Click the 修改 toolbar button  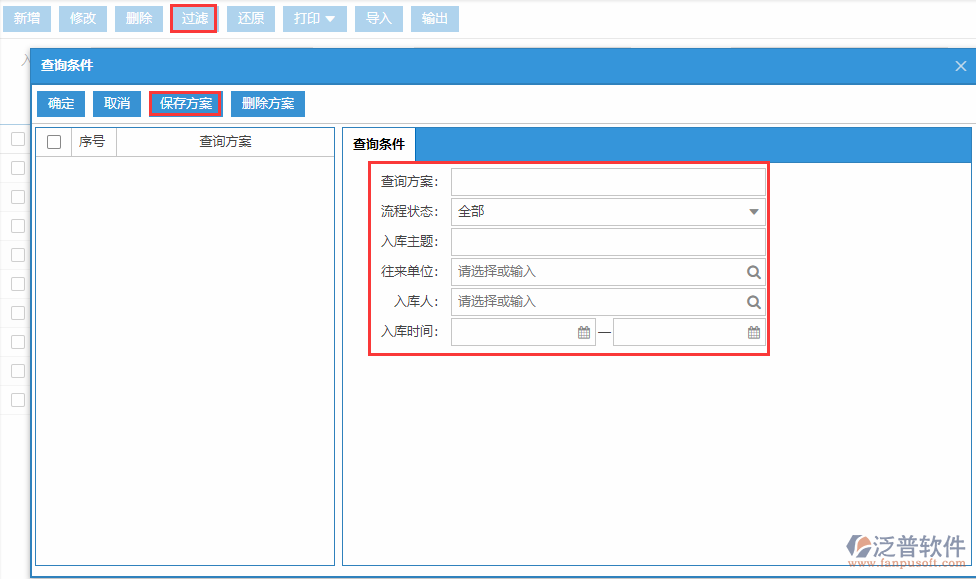[x=82, y=18]
